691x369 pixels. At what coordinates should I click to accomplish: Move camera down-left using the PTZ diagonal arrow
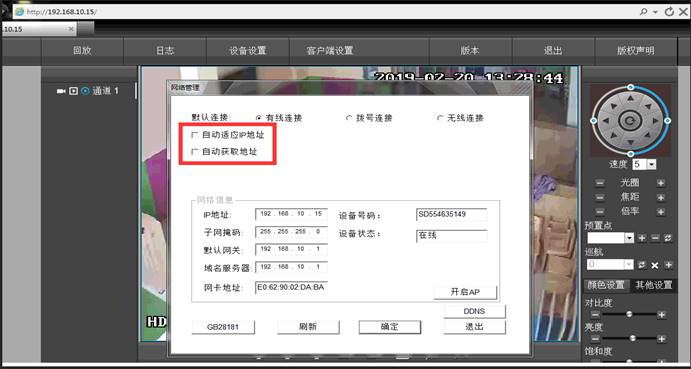pyautogui.click(x=614, y=134)
